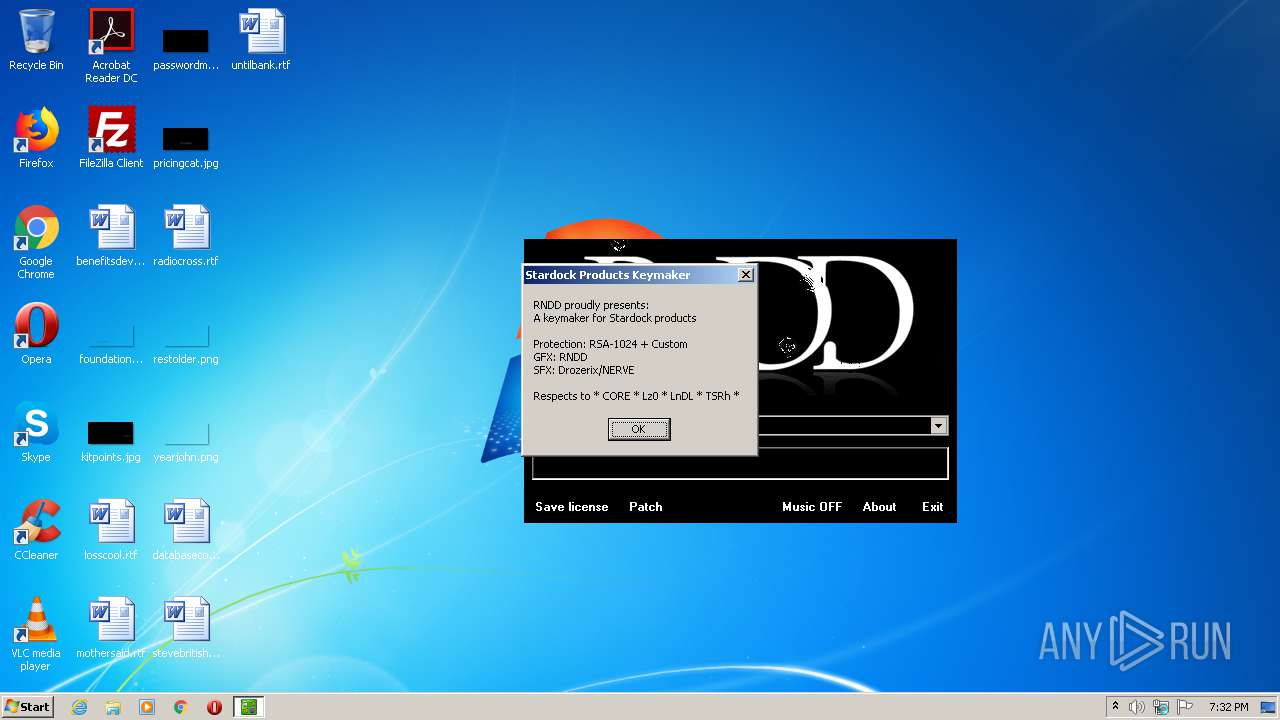This screenshot has width=1280, height=720.
Task: Expand the product dropdown arrow
Action: click(x=938, y=426)
